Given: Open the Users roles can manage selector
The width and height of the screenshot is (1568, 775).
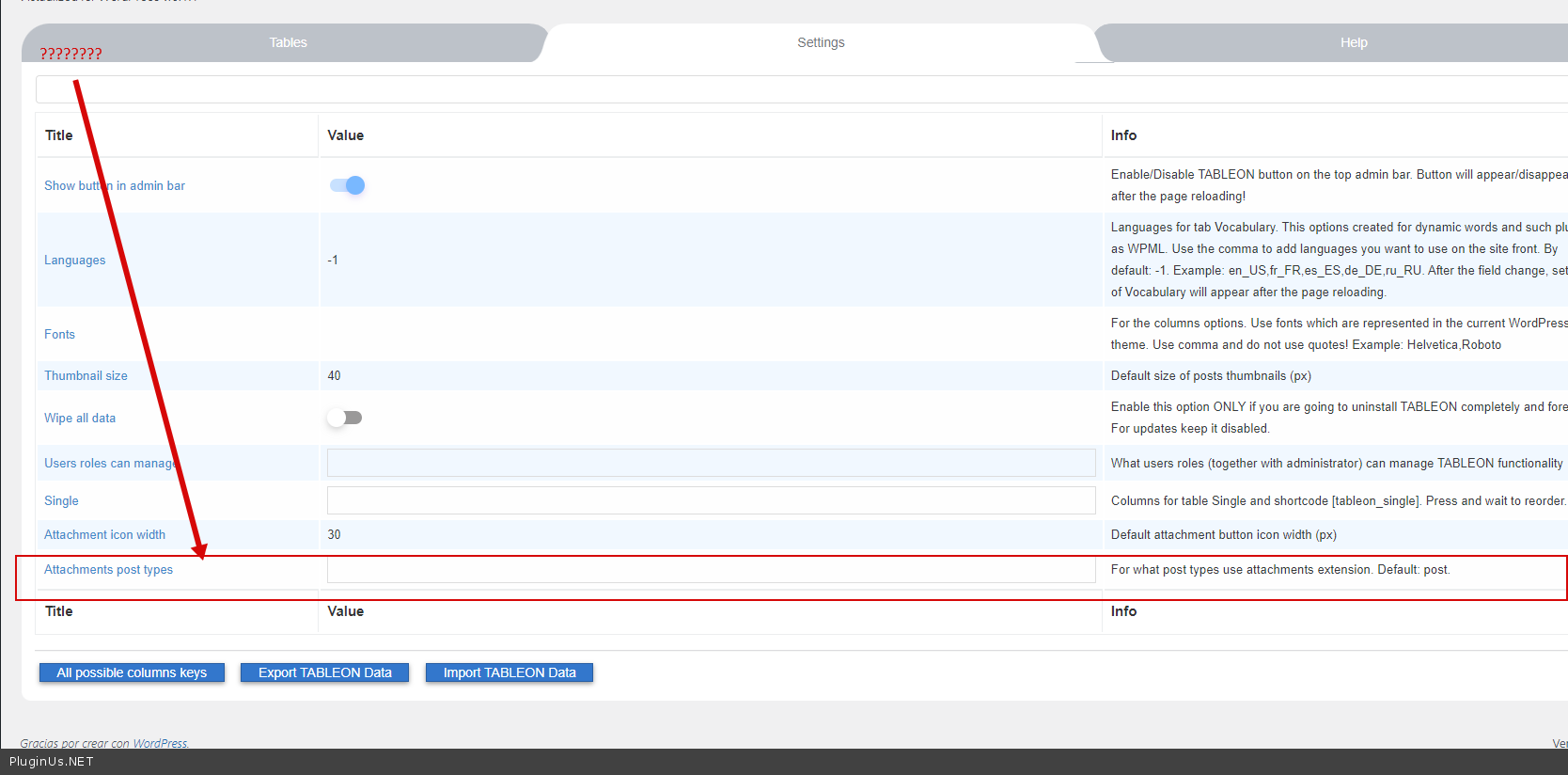Looking at the screenshot, I should tap(711, 463).
